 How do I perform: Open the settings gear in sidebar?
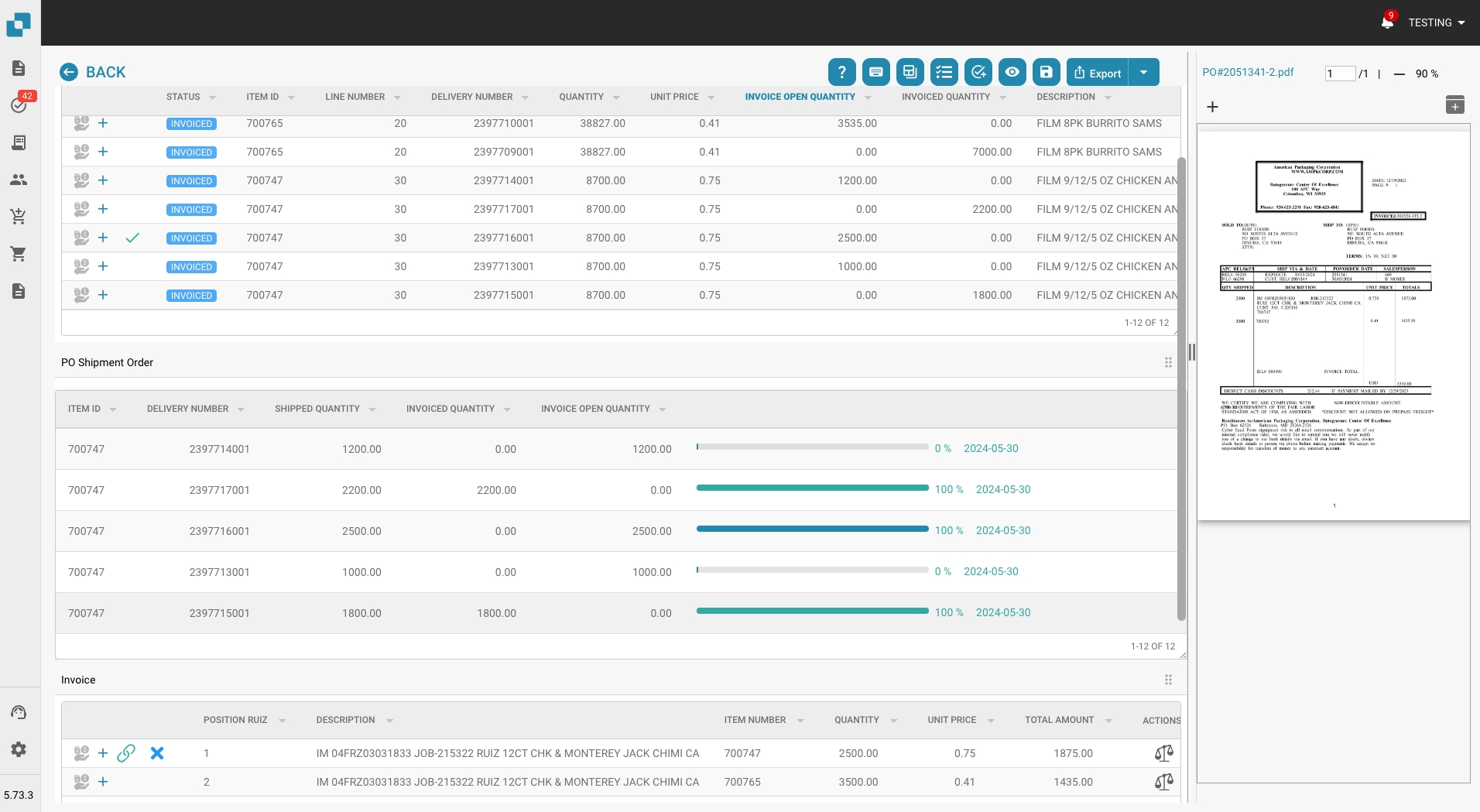[19, 749]
